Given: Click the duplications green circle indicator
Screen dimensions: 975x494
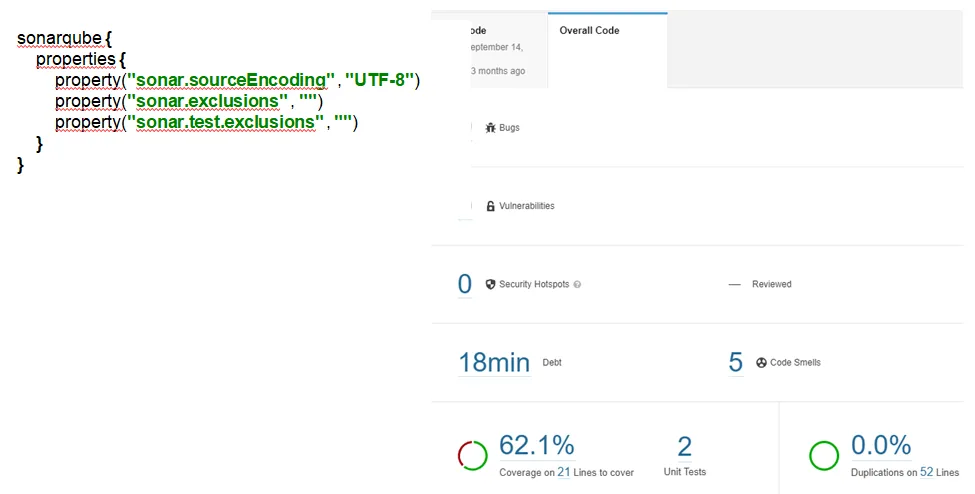Looking at the screenshot, I should tap(824, 456).
